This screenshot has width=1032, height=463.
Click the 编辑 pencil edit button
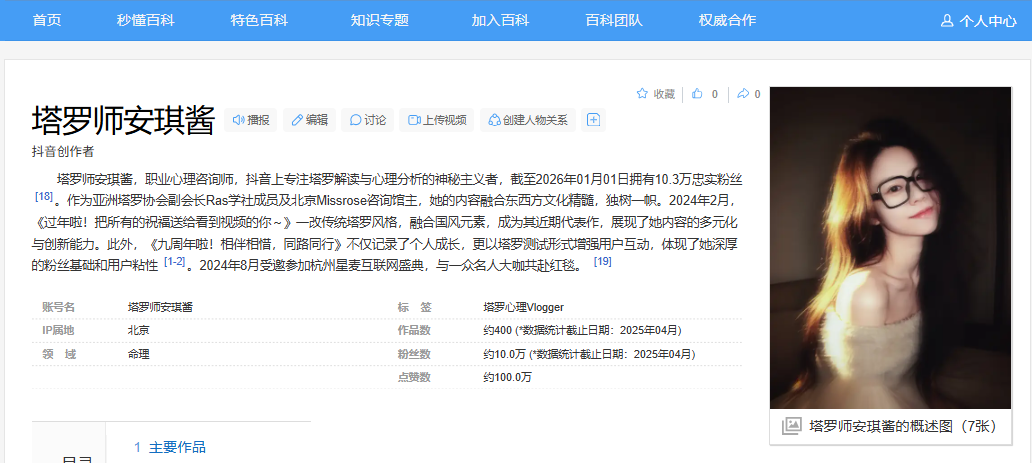pos(309,120)
